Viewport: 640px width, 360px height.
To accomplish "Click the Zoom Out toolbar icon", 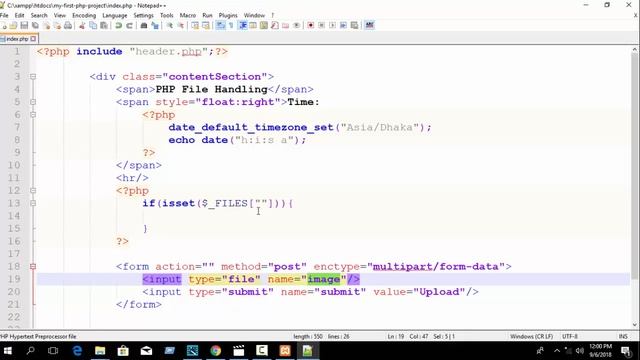I will point(180,25).
